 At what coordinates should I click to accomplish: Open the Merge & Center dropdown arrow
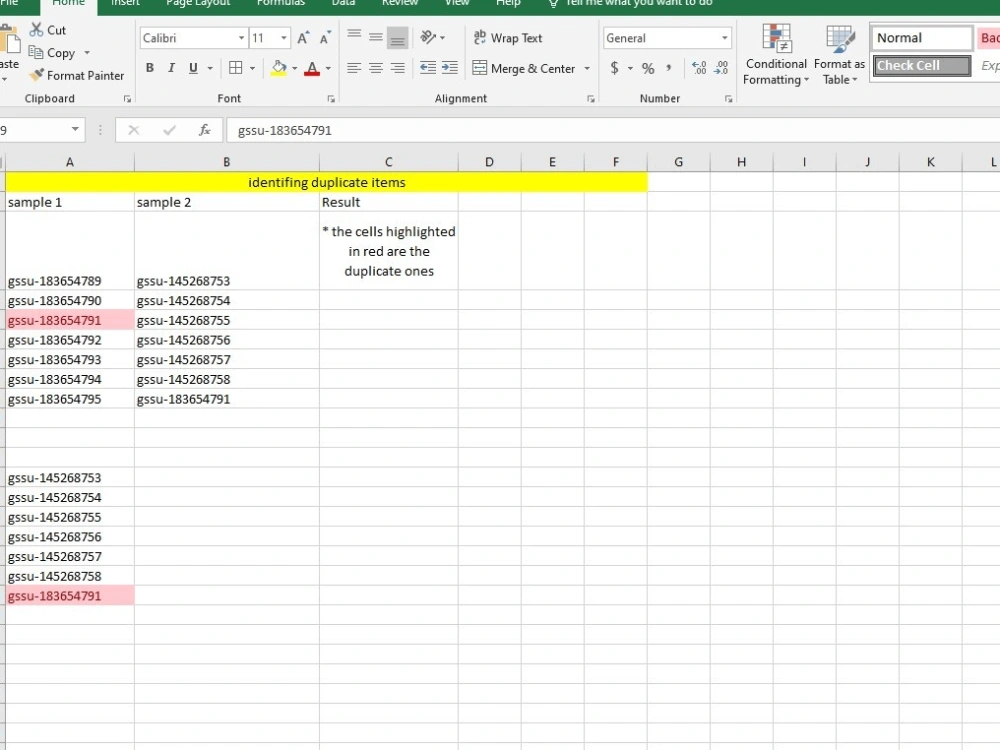point(587,68)
